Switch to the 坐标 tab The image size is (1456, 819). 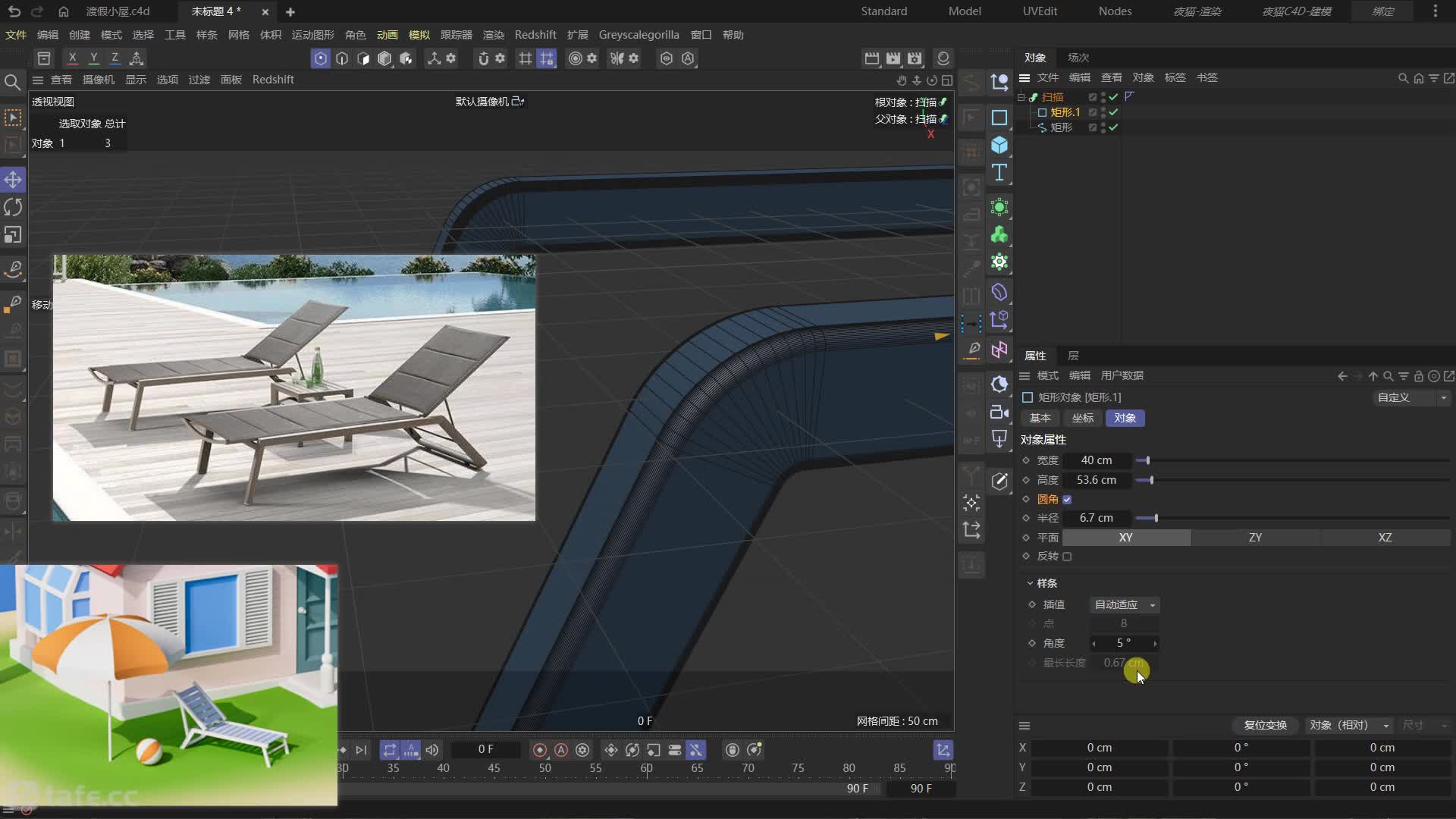tap(1082, 419)
